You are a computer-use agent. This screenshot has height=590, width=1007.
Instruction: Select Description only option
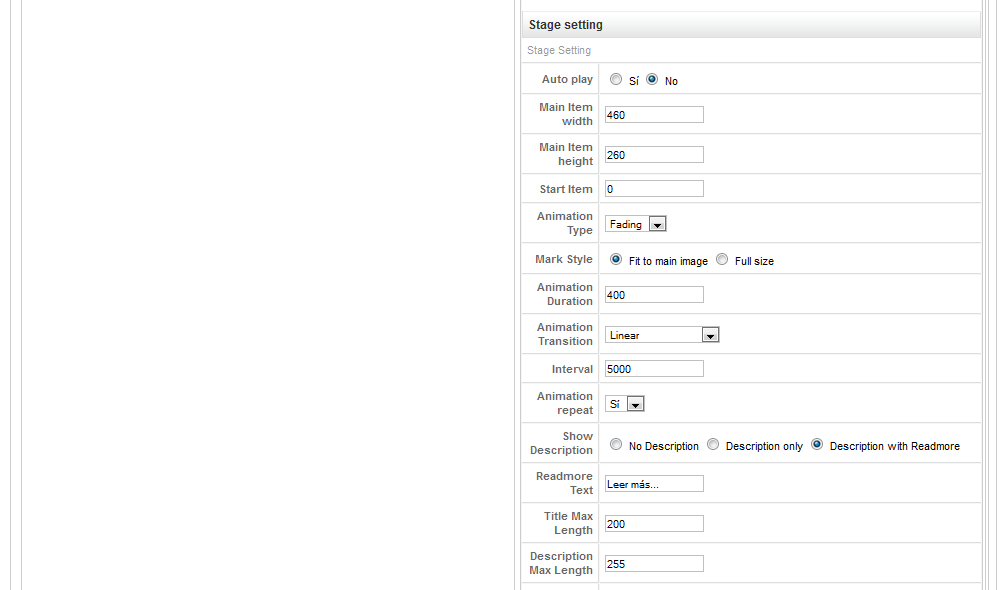click(x=713, y=445)
